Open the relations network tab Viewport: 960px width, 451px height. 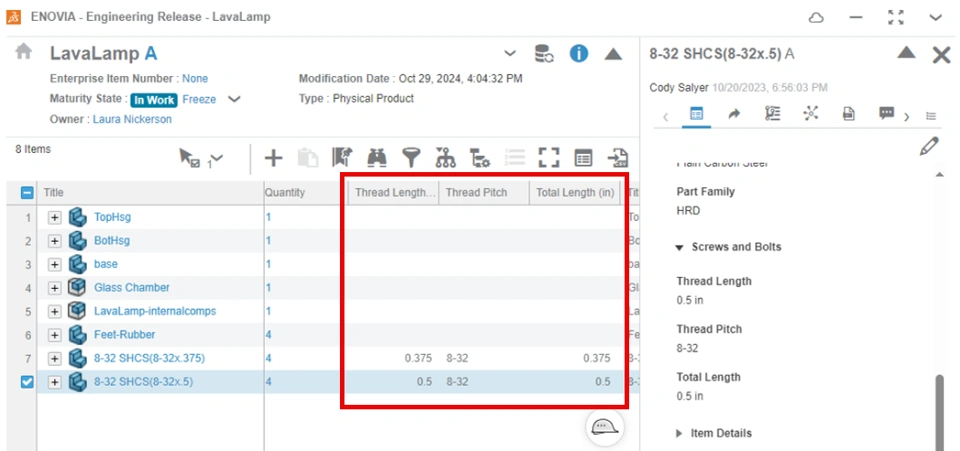811,114
